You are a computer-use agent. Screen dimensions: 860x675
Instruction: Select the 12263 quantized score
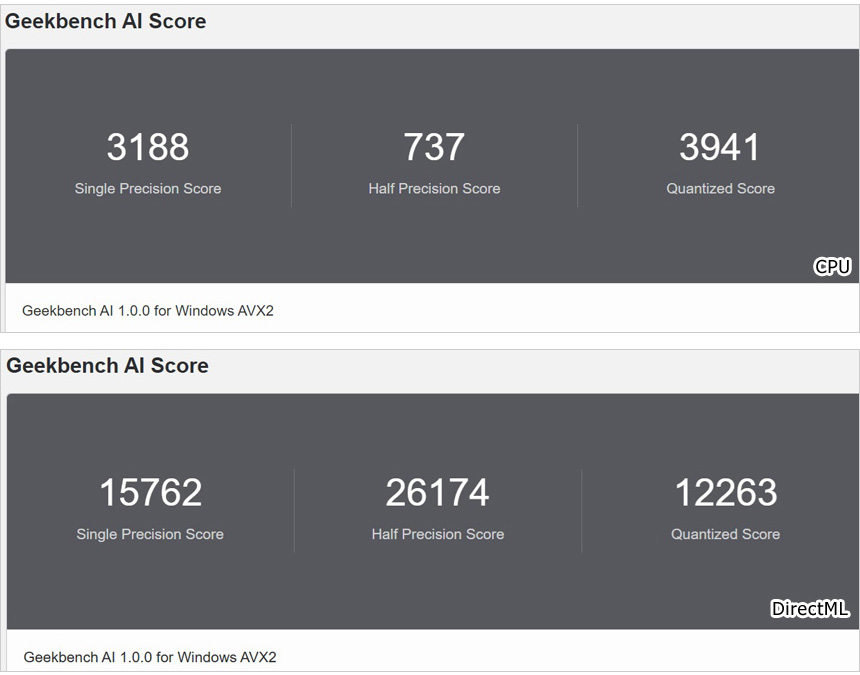pyautogui.click(x=726, y=492)
